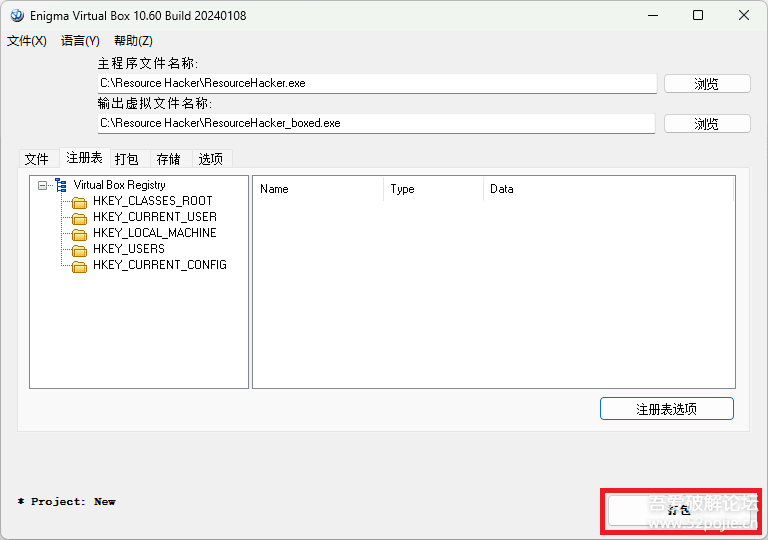Click 浏览 button for main program file
The width and height of the screenshot is (768, 540).
(x=707, y=84)
